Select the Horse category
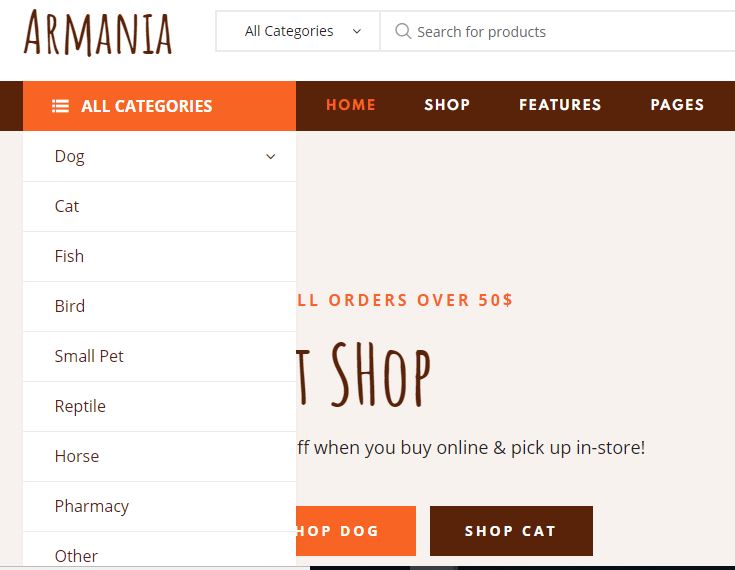The image size is (735, 570). pyautogui.click(x=159, y=457)
